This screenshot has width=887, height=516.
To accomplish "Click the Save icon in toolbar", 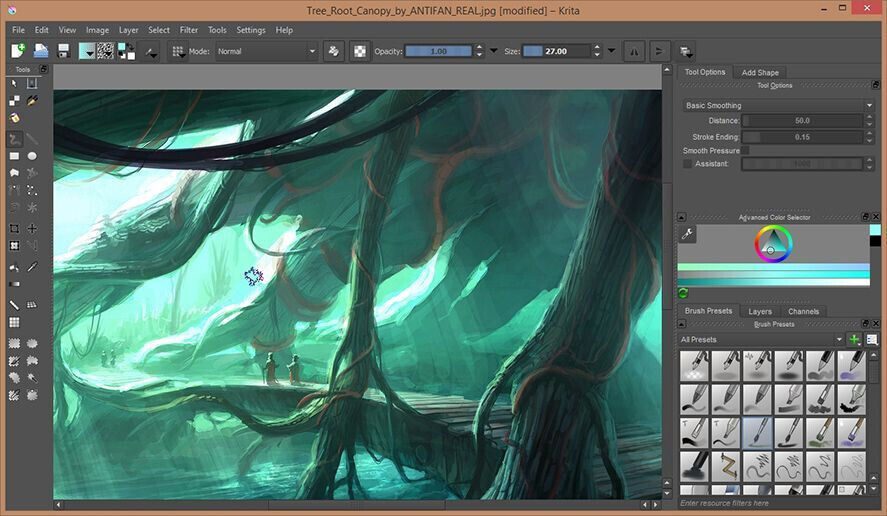I will click(63, 50).
